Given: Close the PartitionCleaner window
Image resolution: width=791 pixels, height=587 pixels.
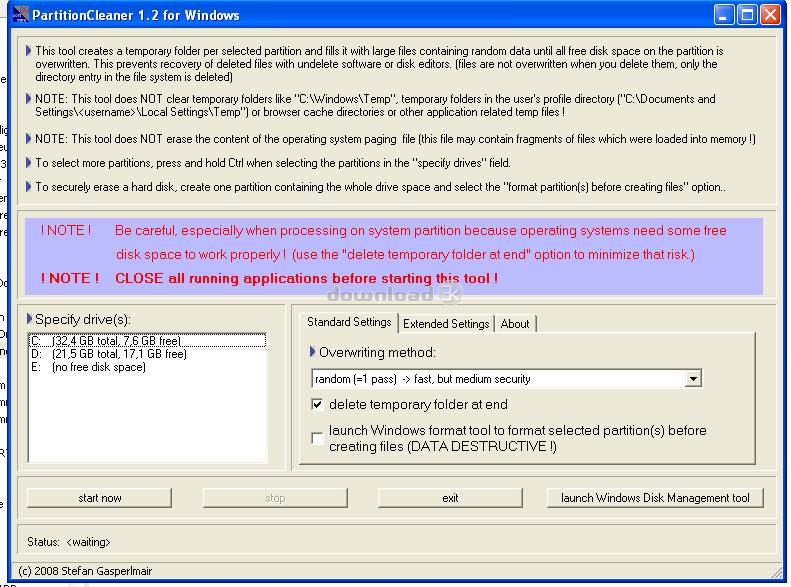Looking at the screenshot, I should pyautogui.click(x=770, y=15).
